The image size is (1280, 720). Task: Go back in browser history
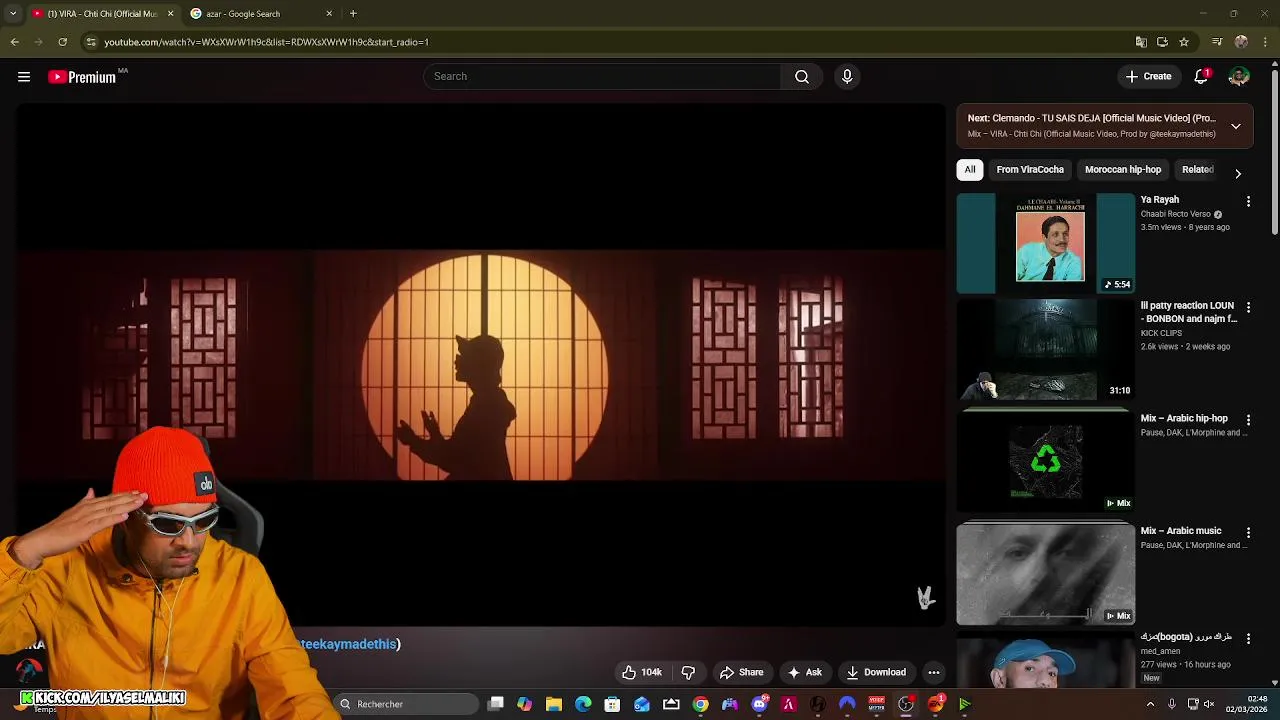pyautogui.click(x=14, y=42)
